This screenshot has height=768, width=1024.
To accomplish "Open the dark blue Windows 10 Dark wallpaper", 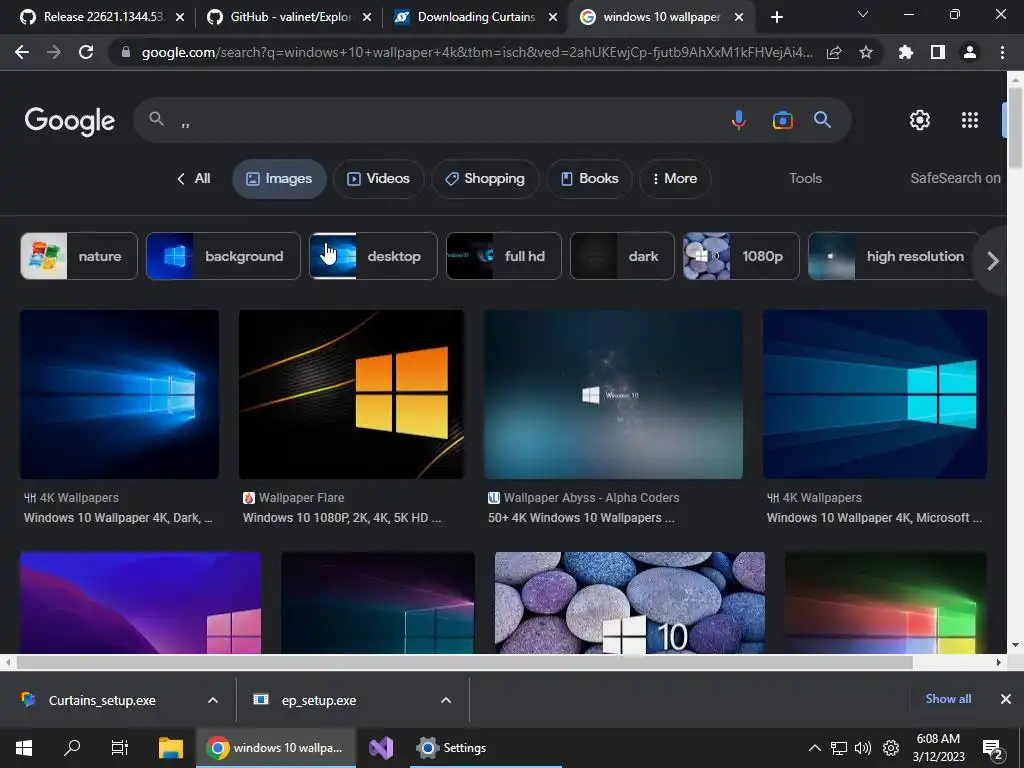I will tap(120, 394).
